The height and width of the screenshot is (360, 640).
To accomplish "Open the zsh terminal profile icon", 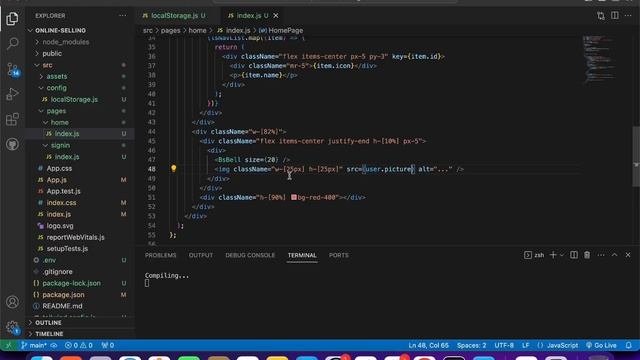I will click(528, 255).
